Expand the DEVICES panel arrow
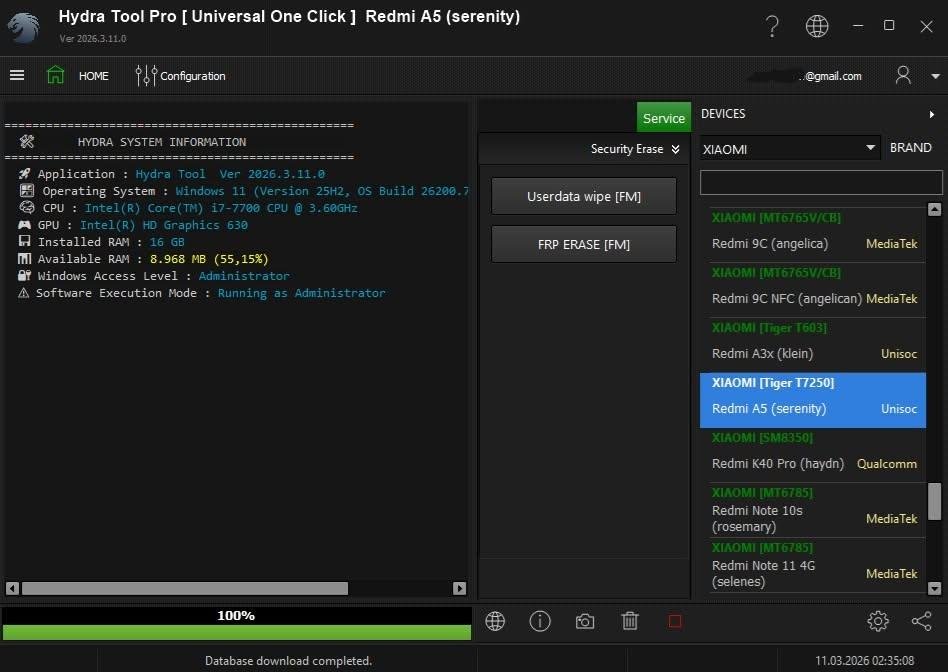The height and width of the screenshot is (672, 948). click(x=932, y=114)
